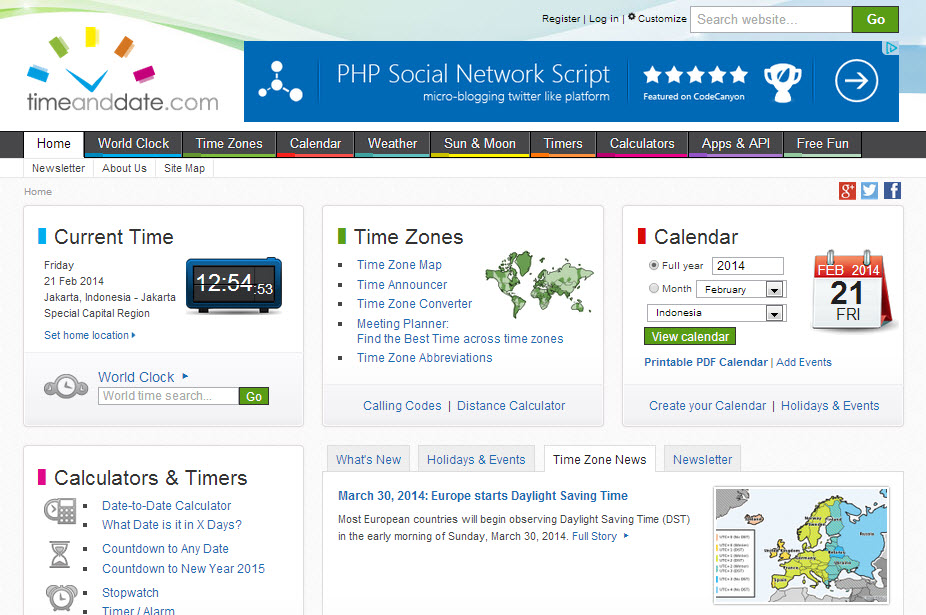Open the Site Map submenu link
This screenshot has width=926, height=615.
pos(184,168)
